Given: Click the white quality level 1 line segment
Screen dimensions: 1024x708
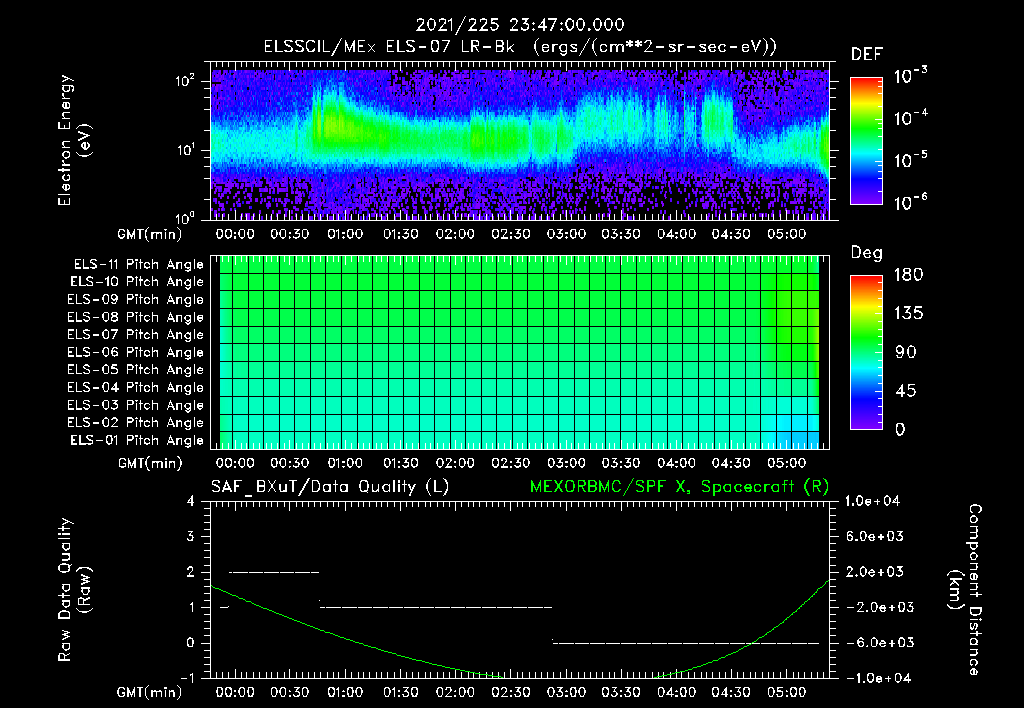Looking at the screenshot, I should (436, 607).
